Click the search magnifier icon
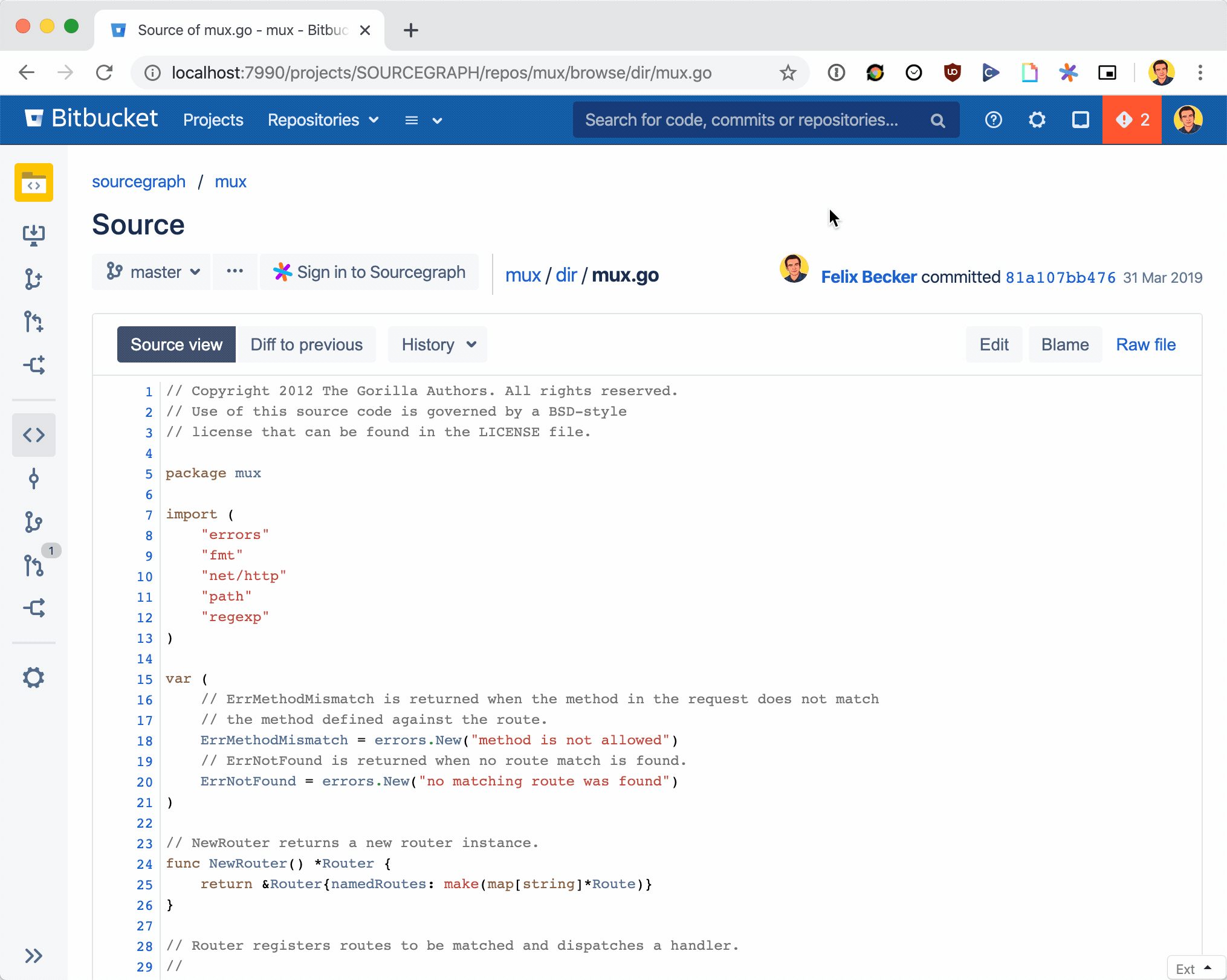The image size is (1227, 980). coord(938,120)
